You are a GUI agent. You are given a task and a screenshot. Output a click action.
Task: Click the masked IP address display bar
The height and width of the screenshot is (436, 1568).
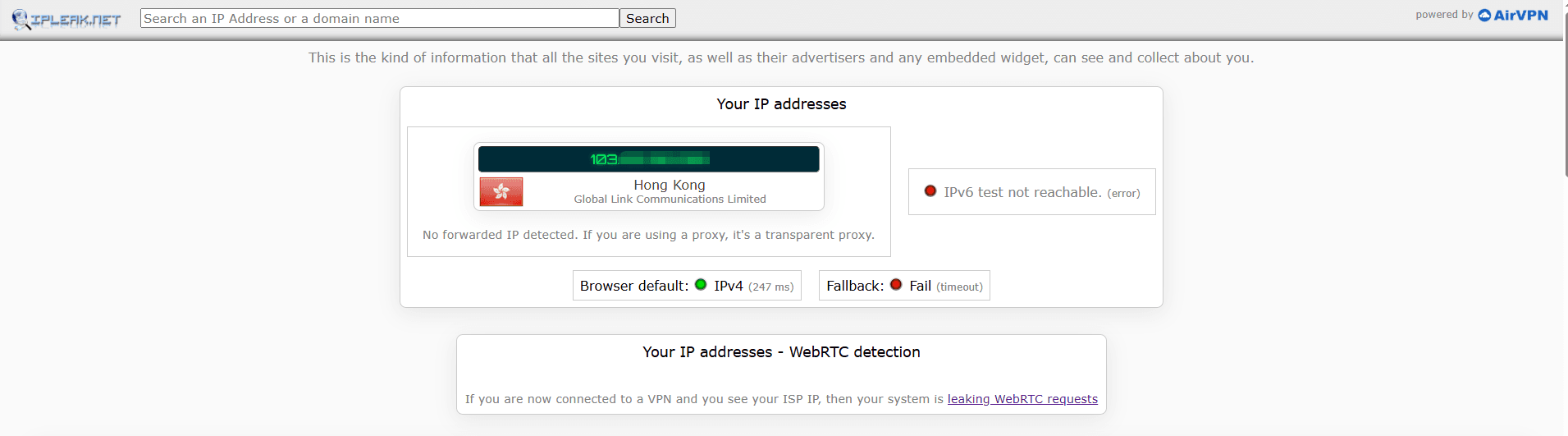pyautogui.click(x=648, y=159)
